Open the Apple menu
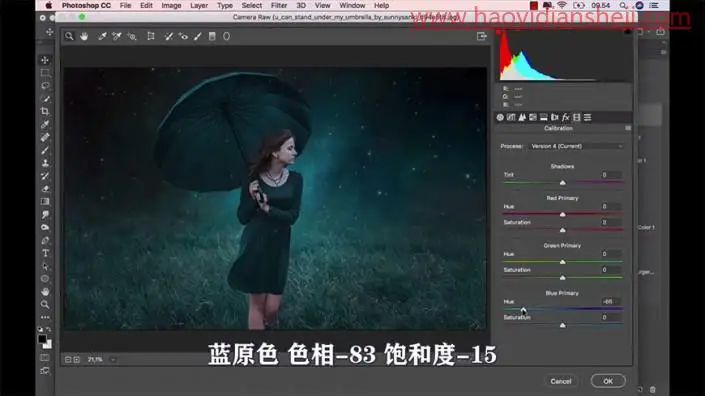 [49, 5]
